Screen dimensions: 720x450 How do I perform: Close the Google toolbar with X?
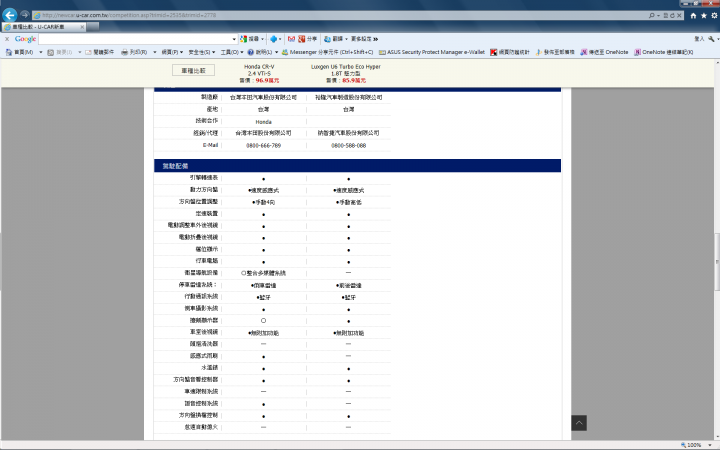7,39
